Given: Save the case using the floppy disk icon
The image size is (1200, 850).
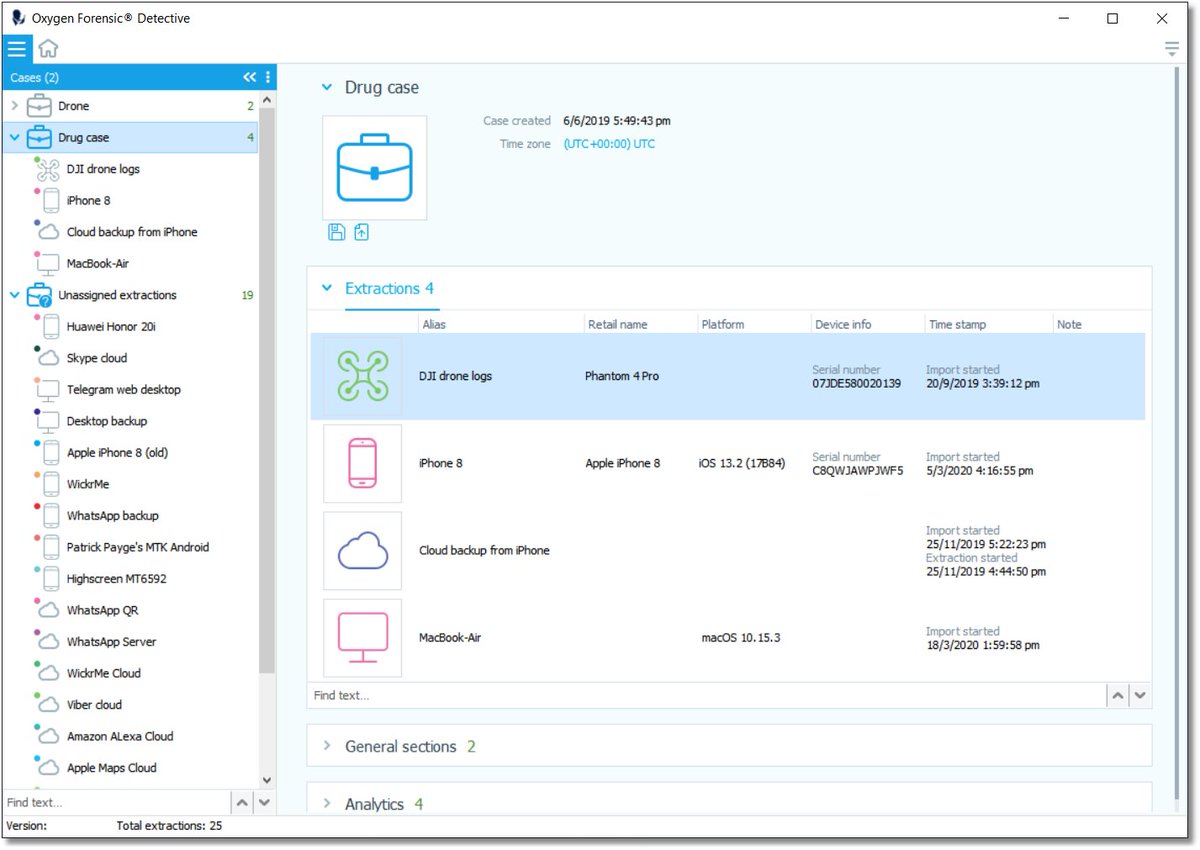Looking at the screenshot, I should click(x=337, y=232).
